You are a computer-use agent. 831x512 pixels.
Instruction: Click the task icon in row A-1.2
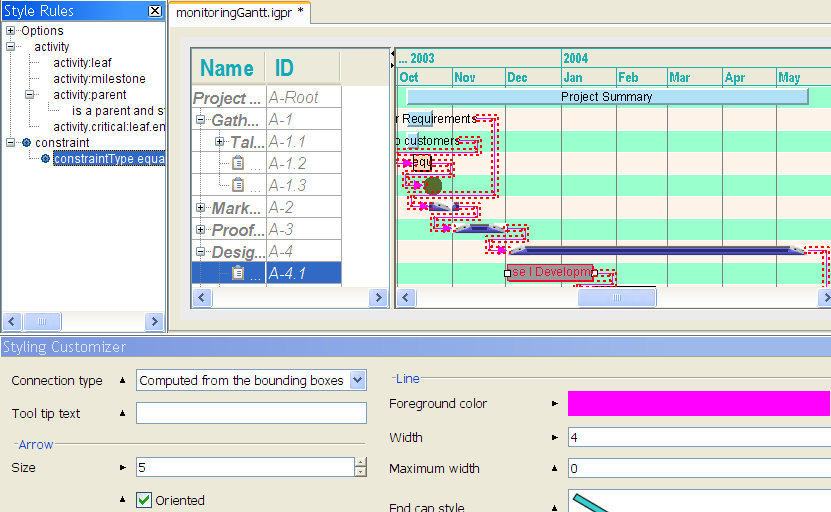click(238, 163)
